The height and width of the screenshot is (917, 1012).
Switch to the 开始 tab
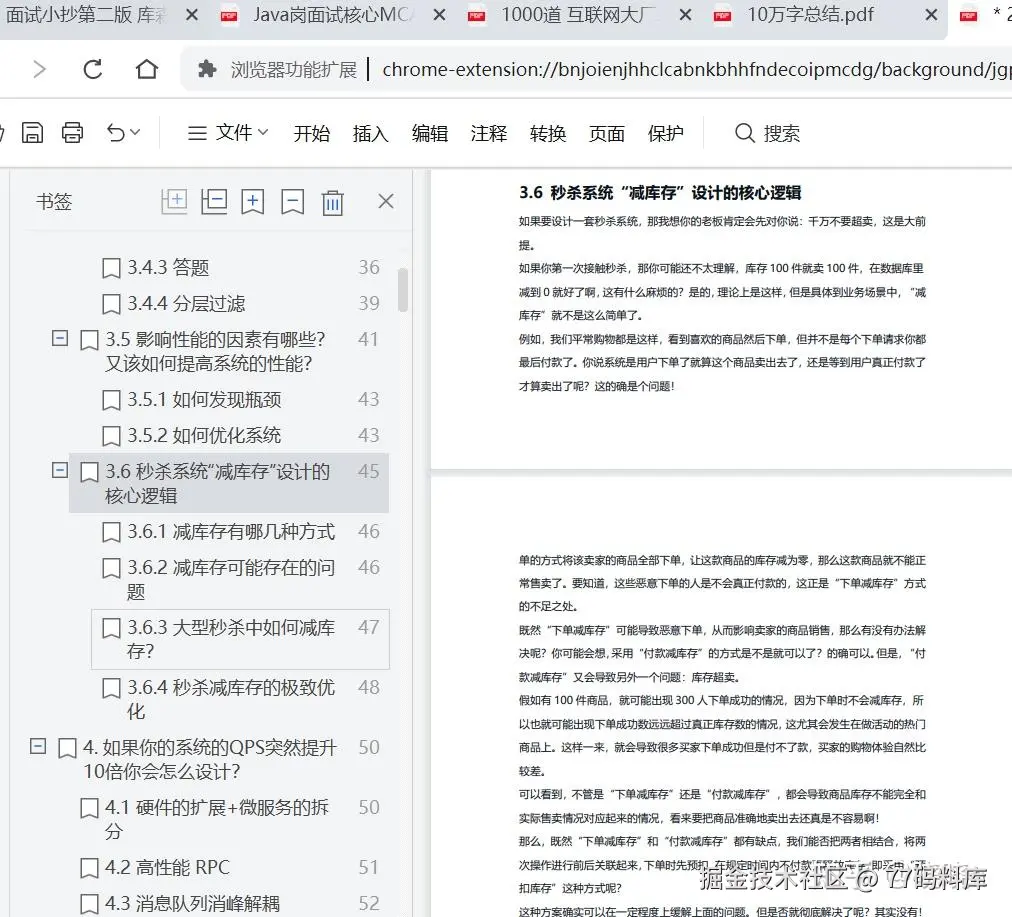[x=312, y=134]
